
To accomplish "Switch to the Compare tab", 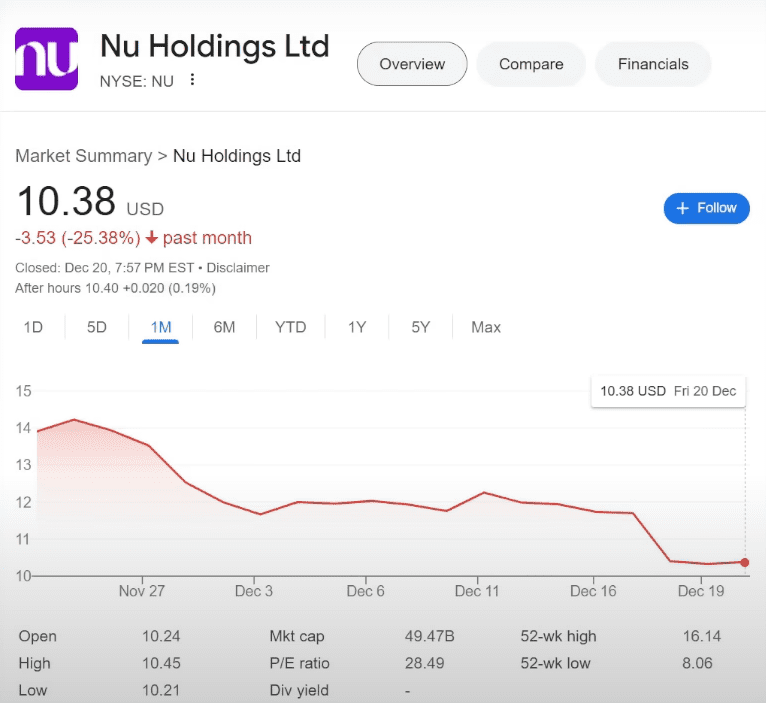I will pos(531,64).
